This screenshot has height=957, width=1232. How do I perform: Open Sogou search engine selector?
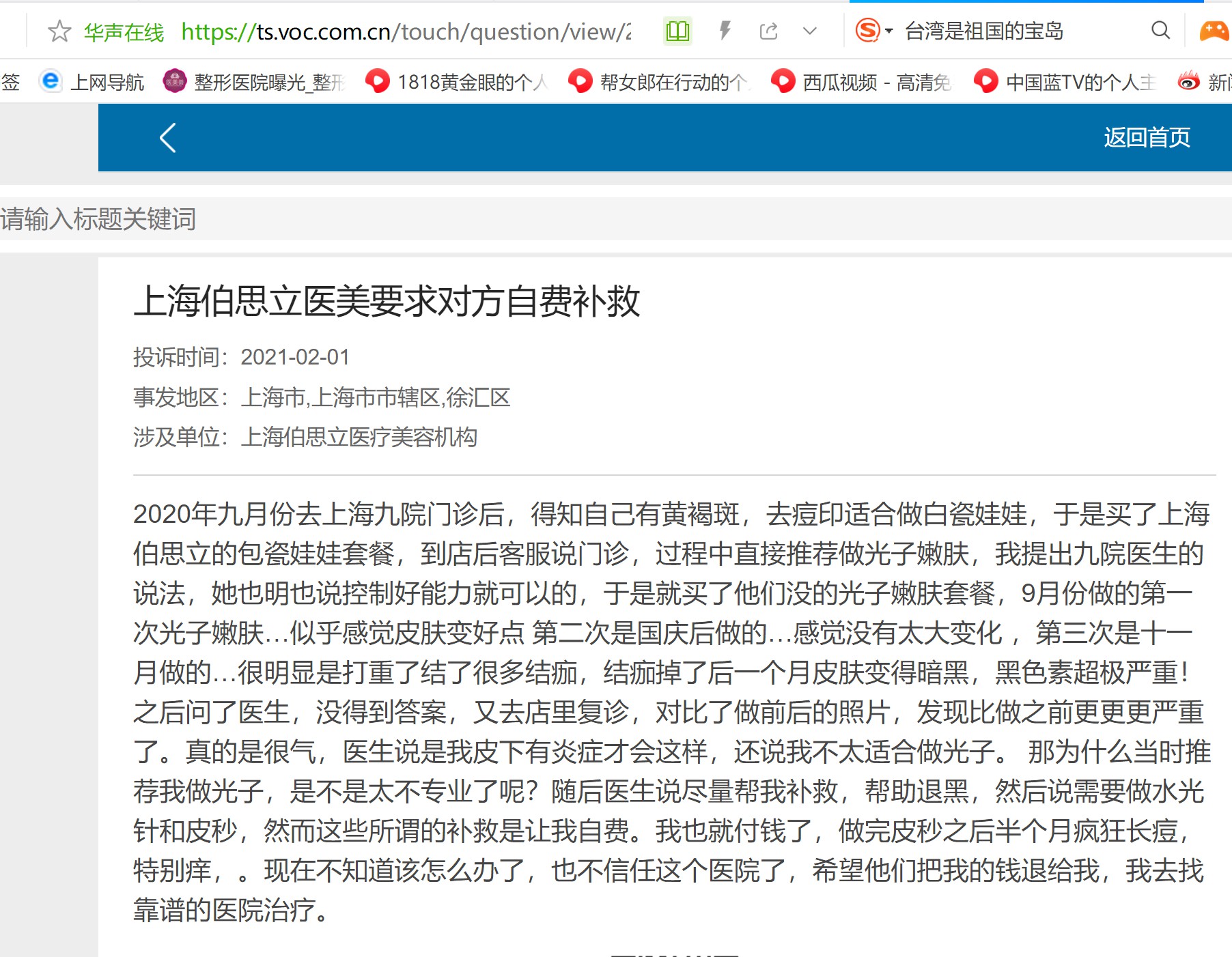(873, 31)
